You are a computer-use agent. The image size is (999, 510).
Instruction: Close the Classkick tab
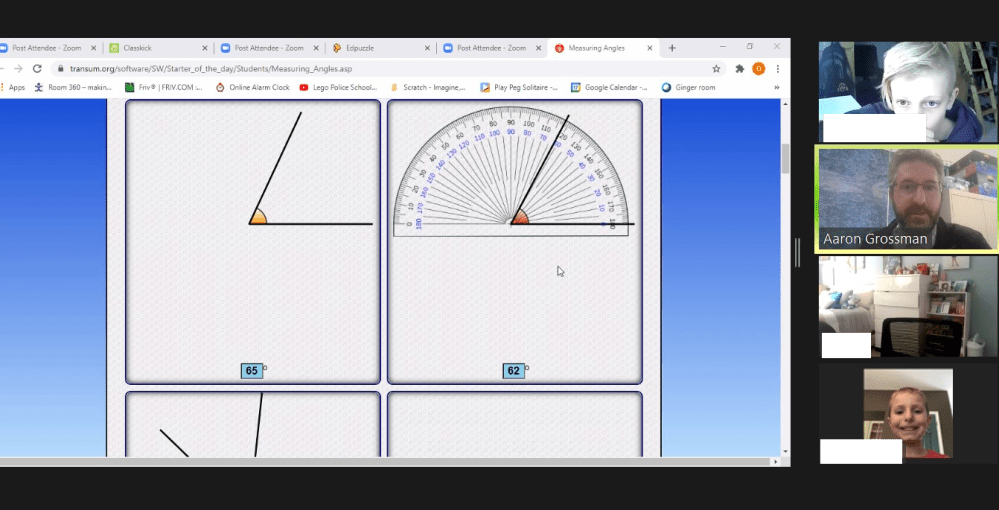[205, 48]
